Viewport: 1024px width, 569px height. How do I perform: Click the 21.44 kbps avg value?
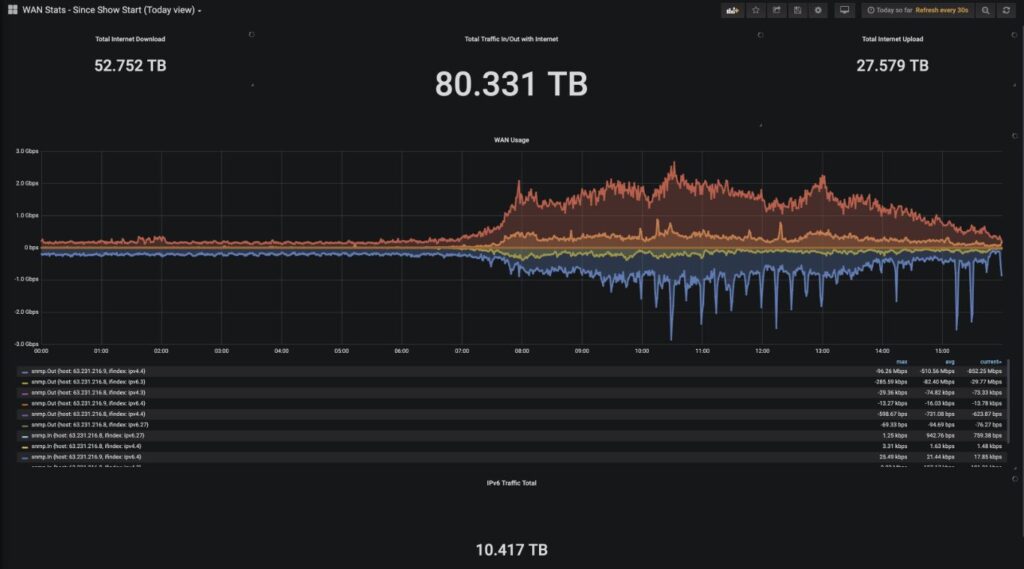(x=941, y=457)
